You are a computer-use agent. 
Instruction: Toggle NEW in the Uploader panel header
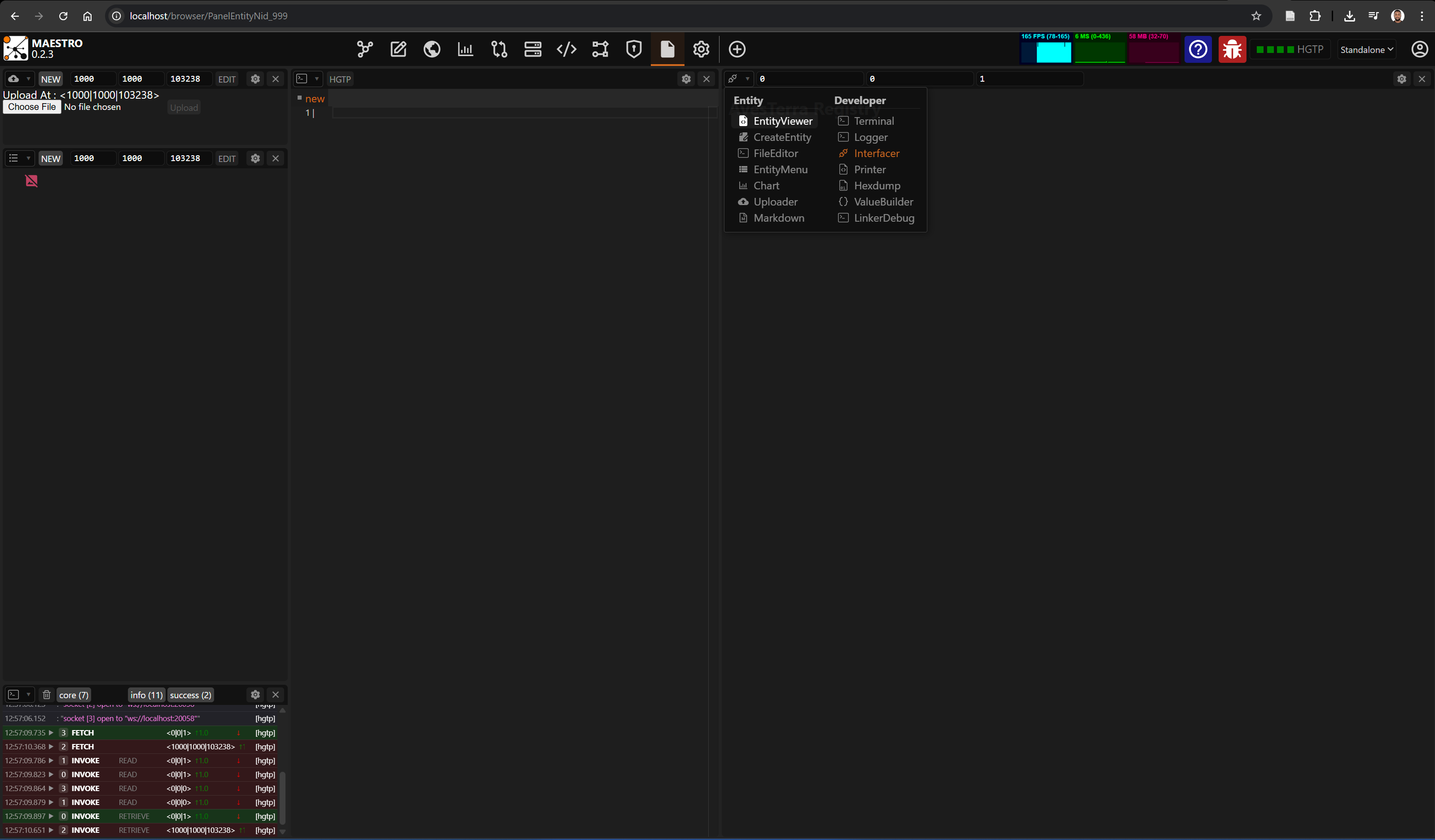click(51, 79)
